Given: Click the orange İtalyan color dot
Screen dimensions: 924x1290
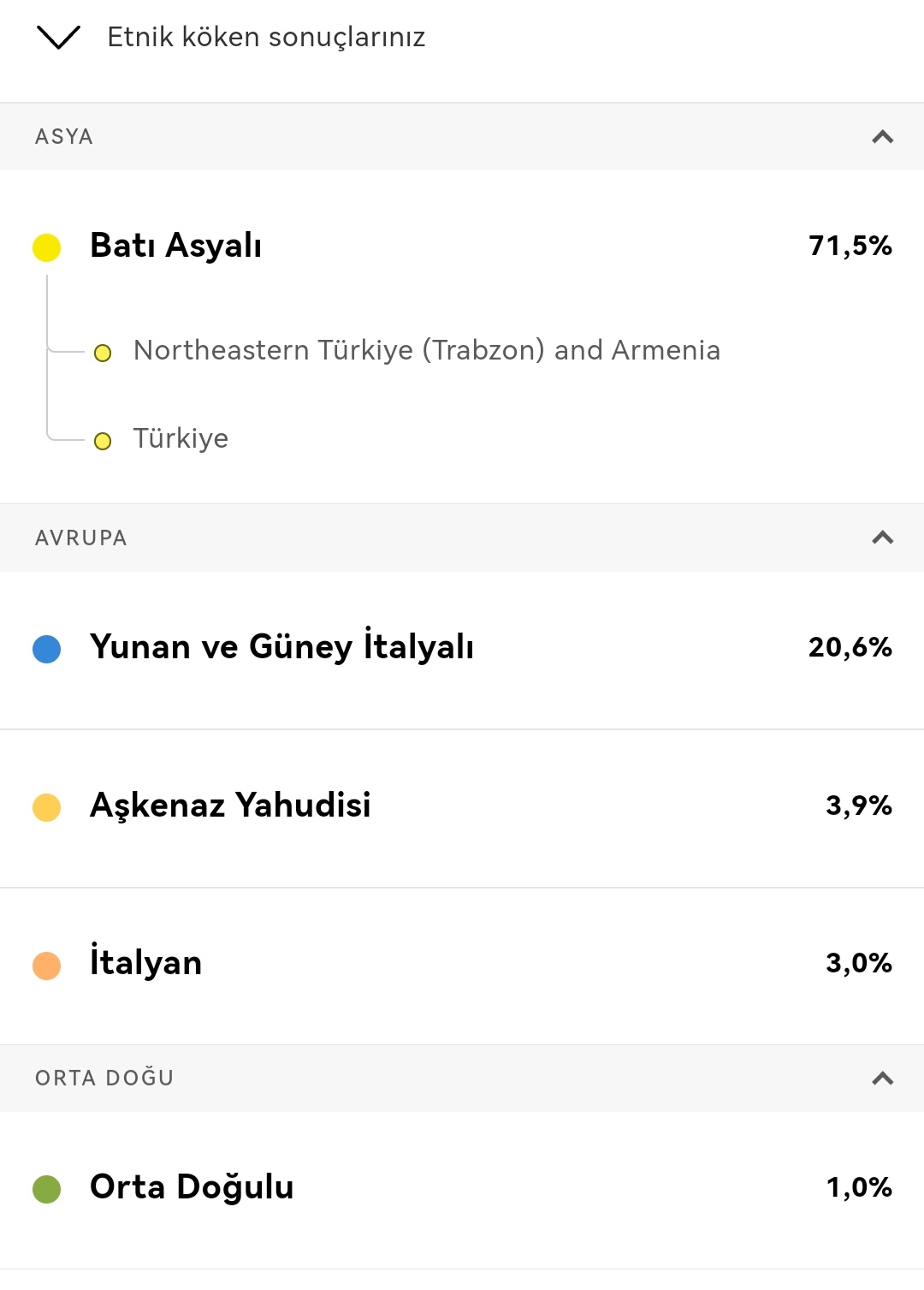Looking at the screenshot, I should [47, 966].
